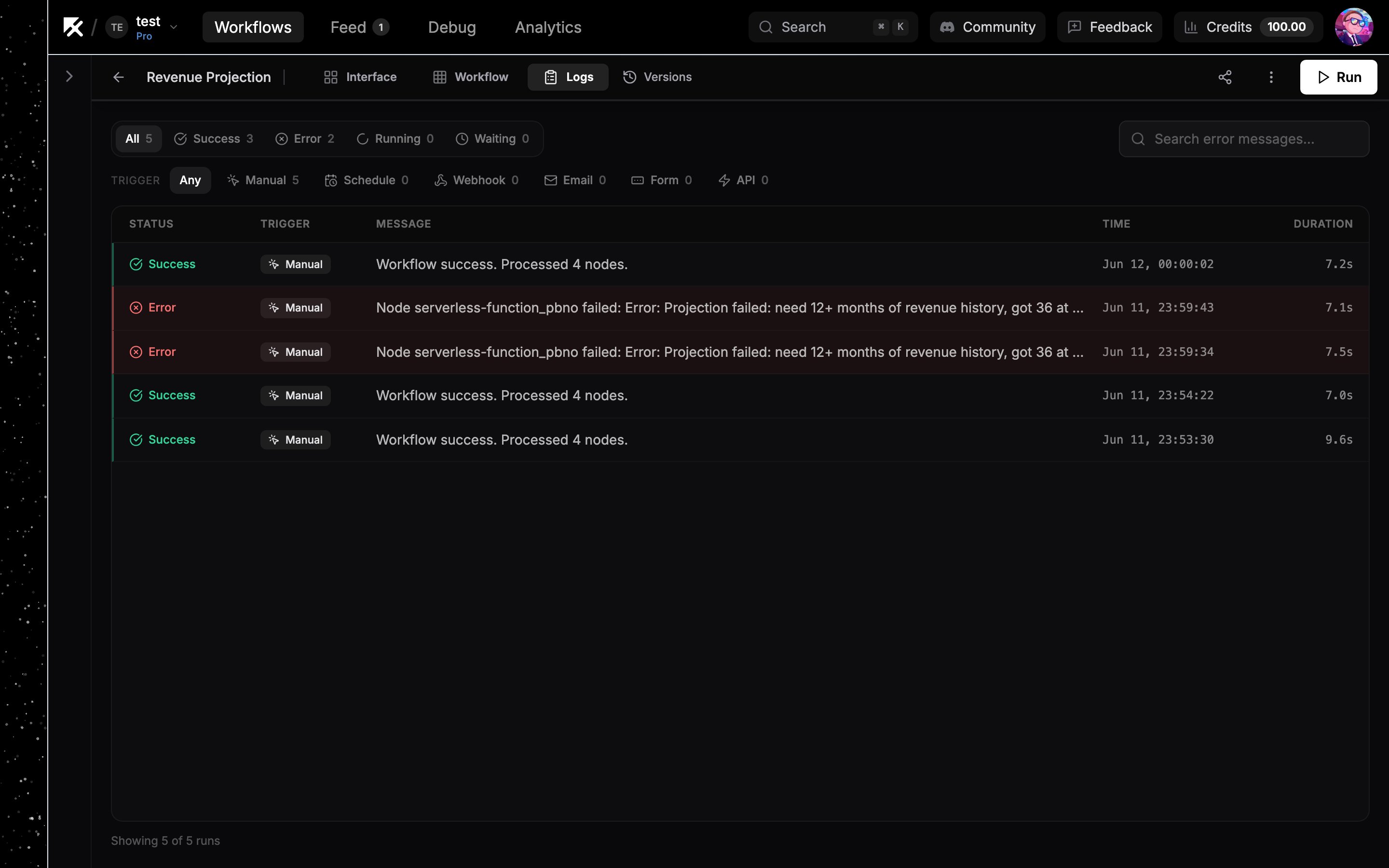Screen dimensions: 1389x868
Task: Filter logs by Success status
Action: [214, 138]
